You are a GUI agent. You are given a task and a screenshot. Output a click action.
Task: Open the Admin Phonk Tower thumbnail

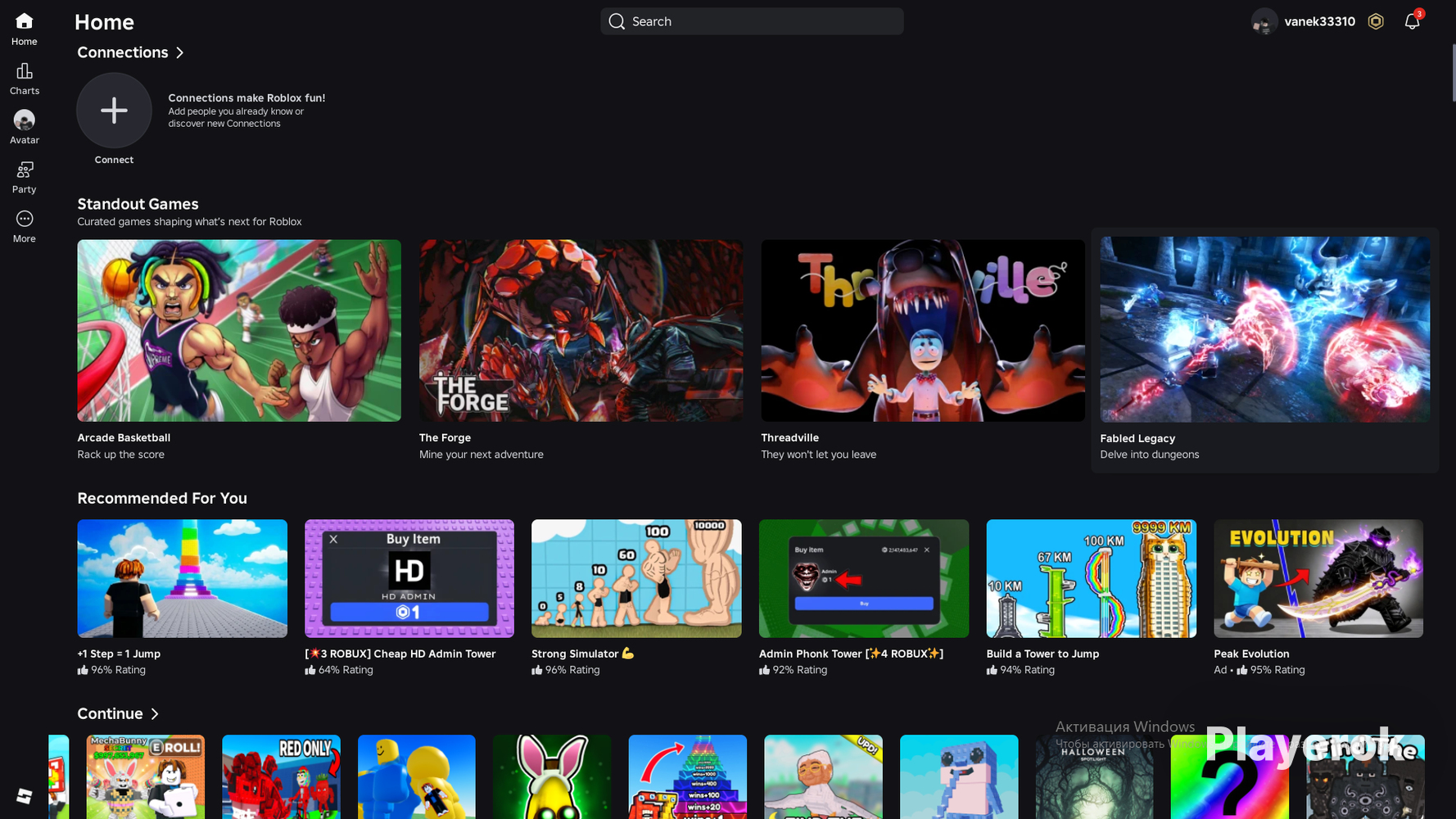(864, 578)
